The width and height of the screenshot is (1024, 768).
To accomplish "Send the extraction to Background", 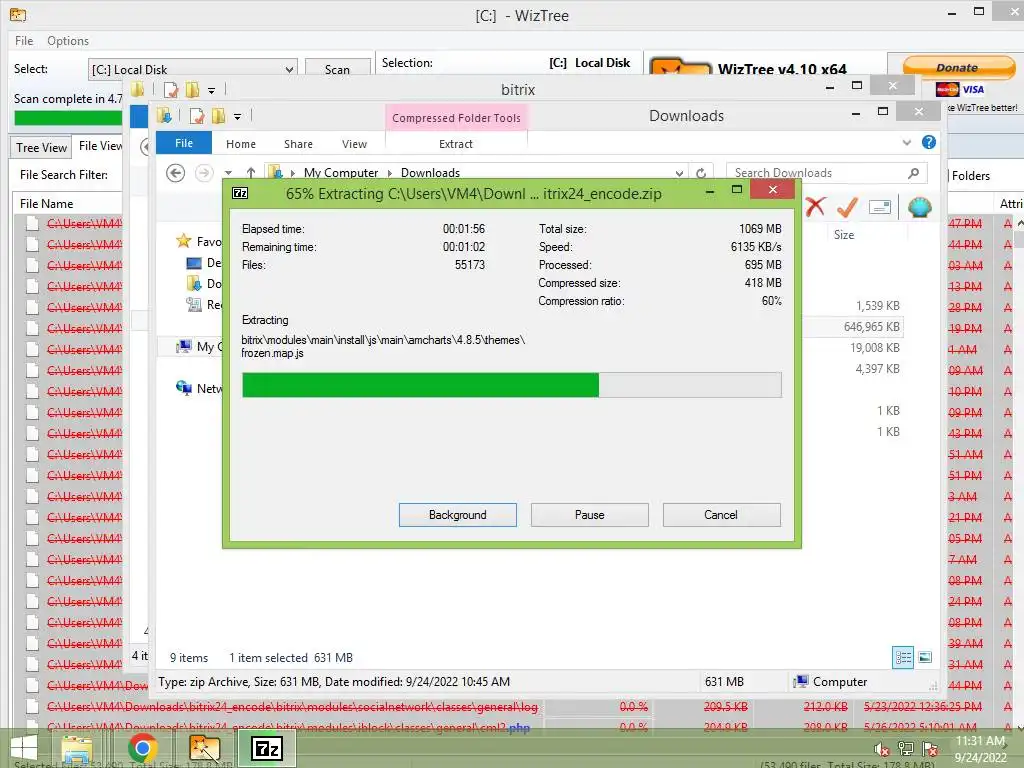I will (x=458, y=515).
